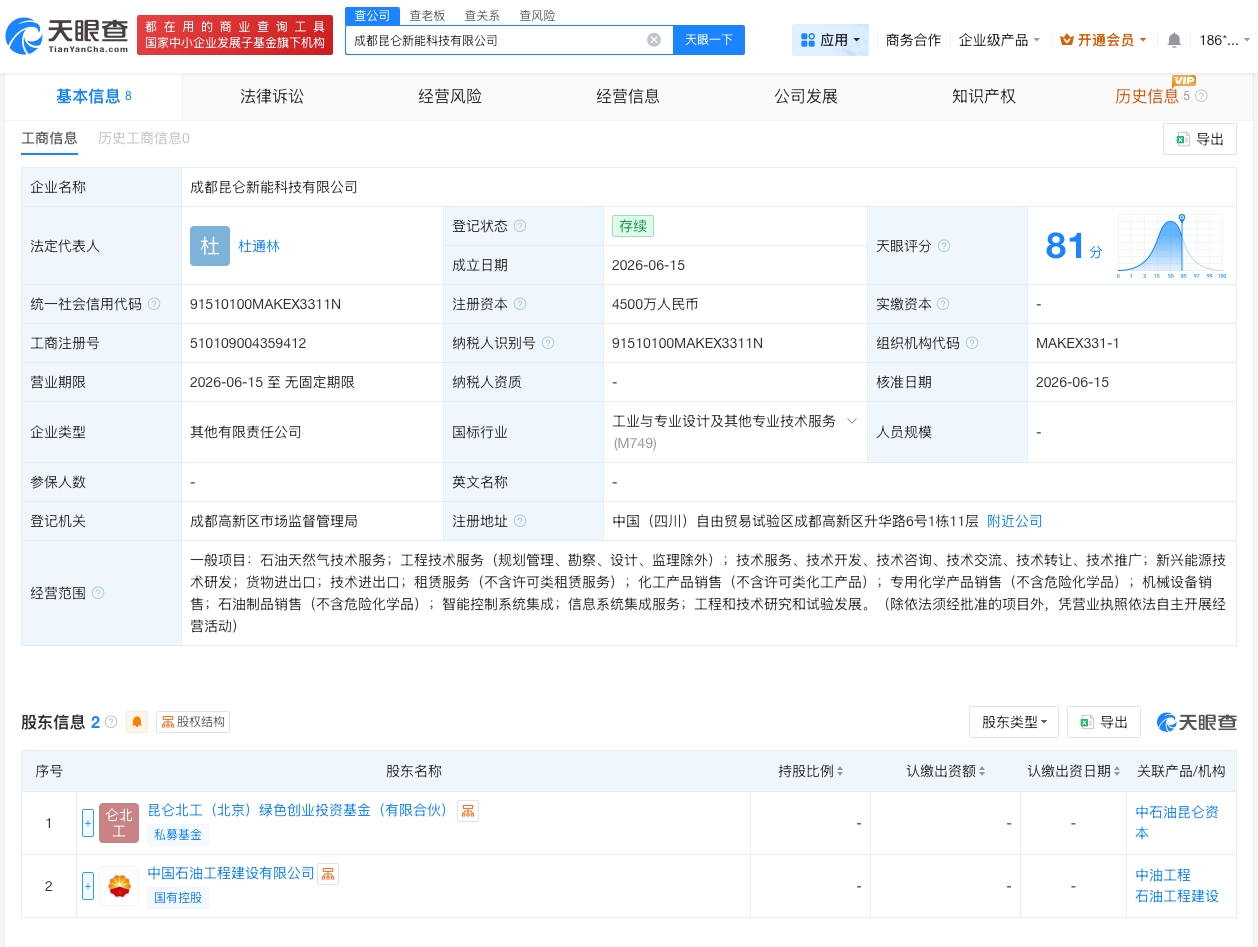Click help icon beside 天眼评分

(x=944, y=246)
